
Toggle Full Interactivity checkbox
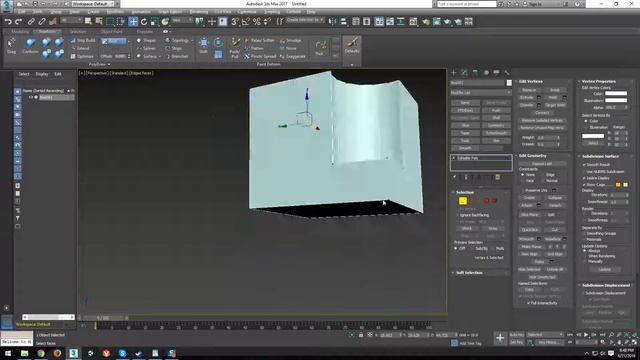coord(529,303)
